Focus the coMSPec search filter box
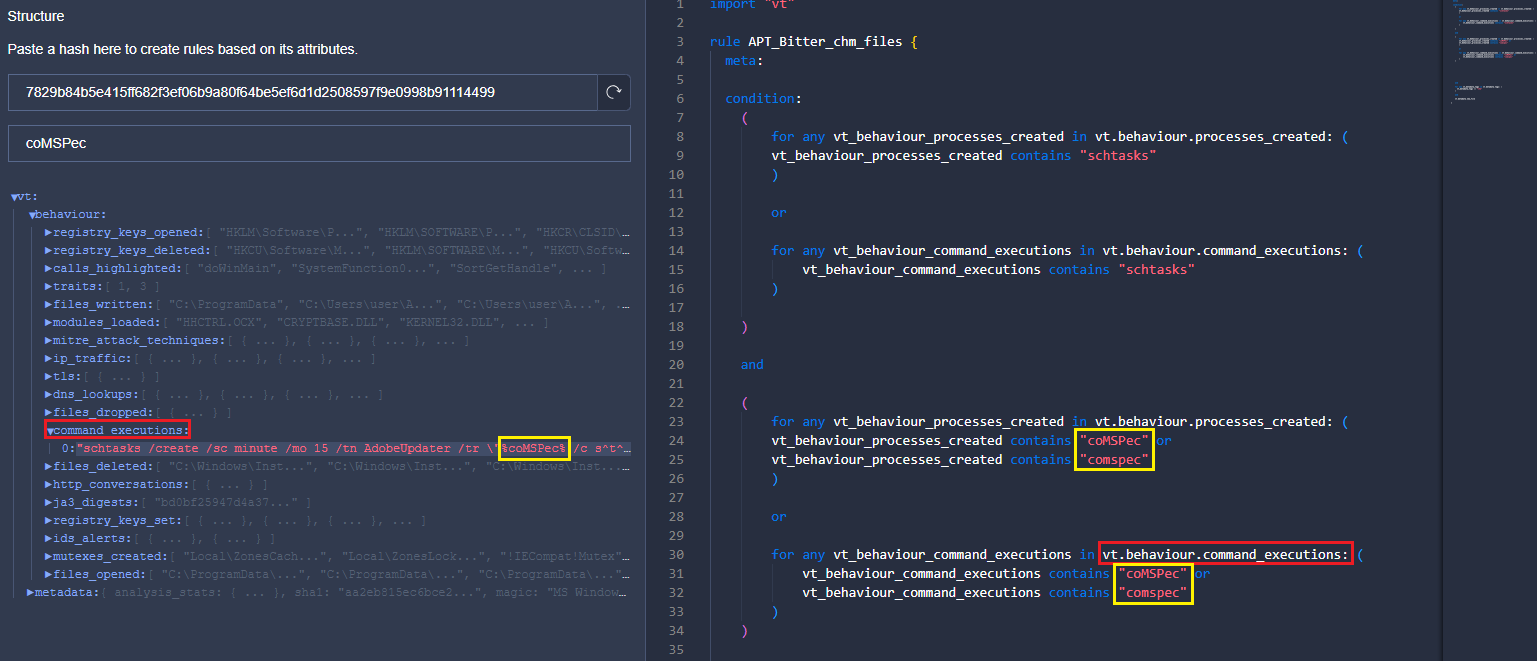This screenshot has height=661, width=1537. pos(318,143)
